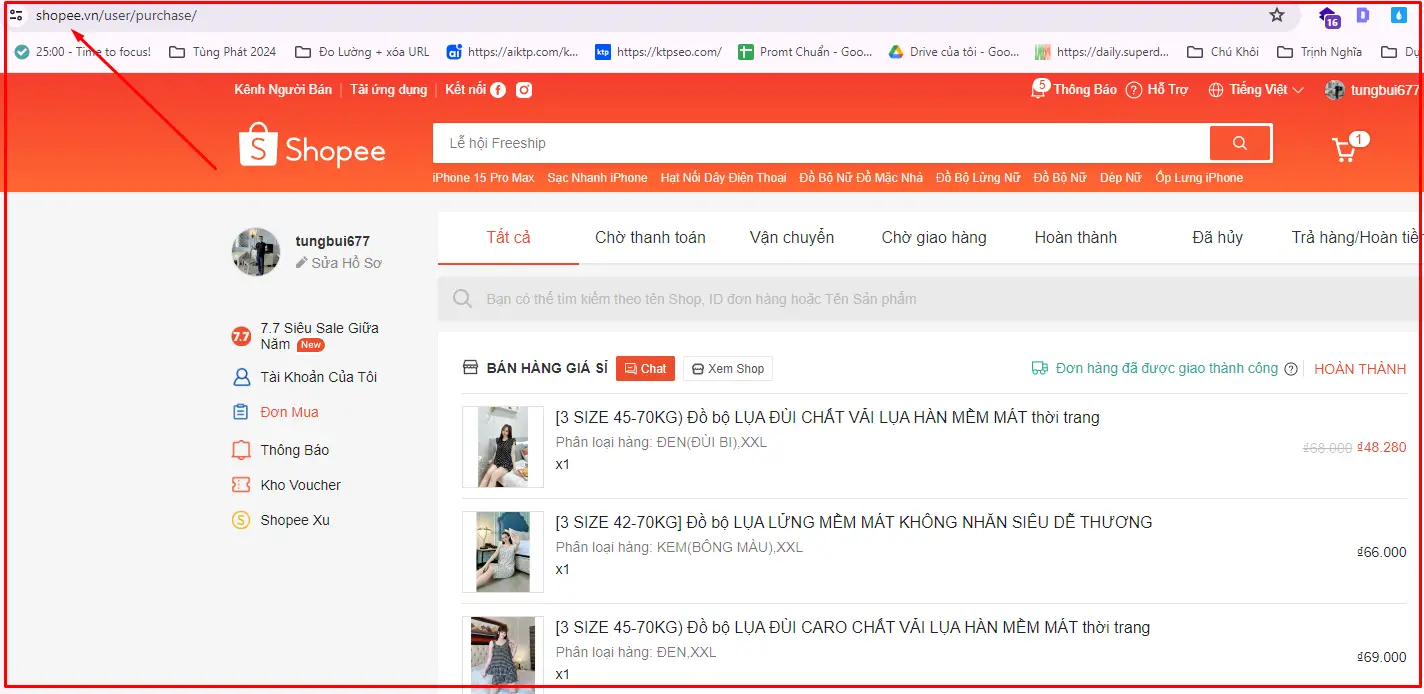Click the Lễ hội Freeship search box

(821, 143)
